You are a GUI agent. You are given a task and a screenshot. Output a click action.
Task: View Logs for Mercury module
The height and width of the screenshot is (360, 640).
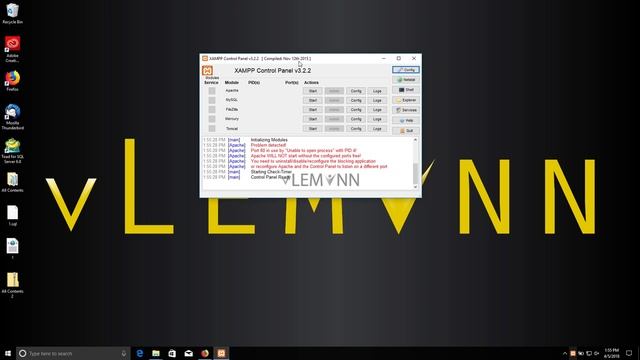pyautogui.click(x=377, y=119)
